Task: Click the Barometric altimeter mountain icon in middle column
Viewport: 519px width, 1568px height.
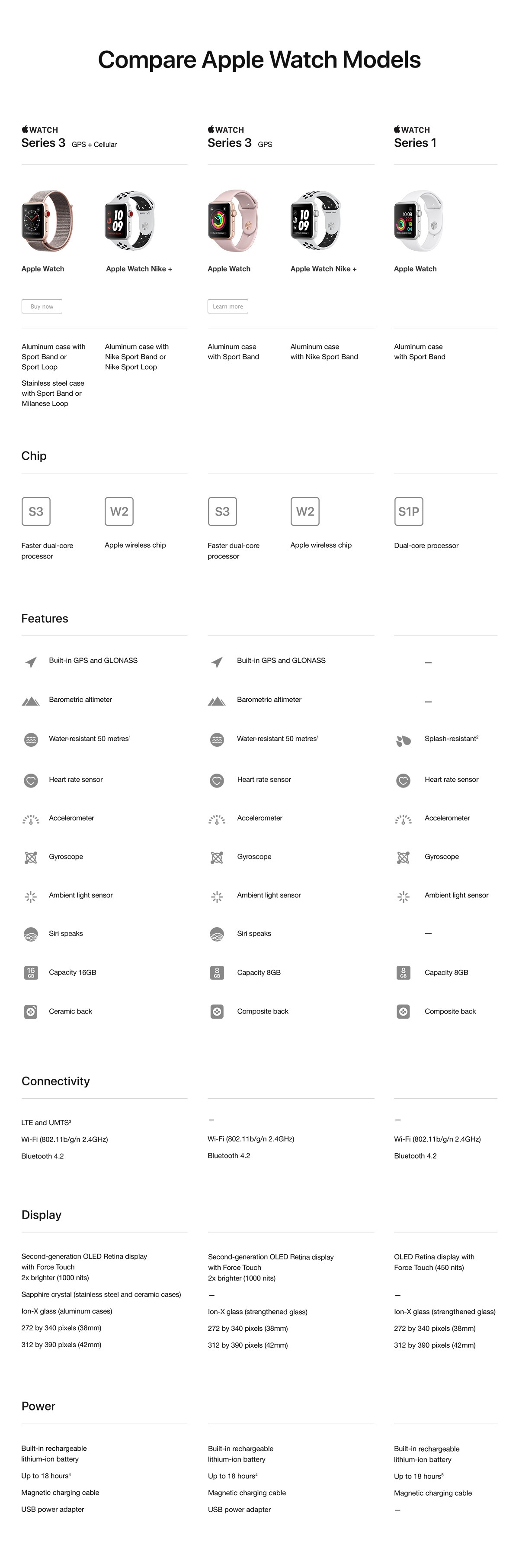Action: point(217,700)
